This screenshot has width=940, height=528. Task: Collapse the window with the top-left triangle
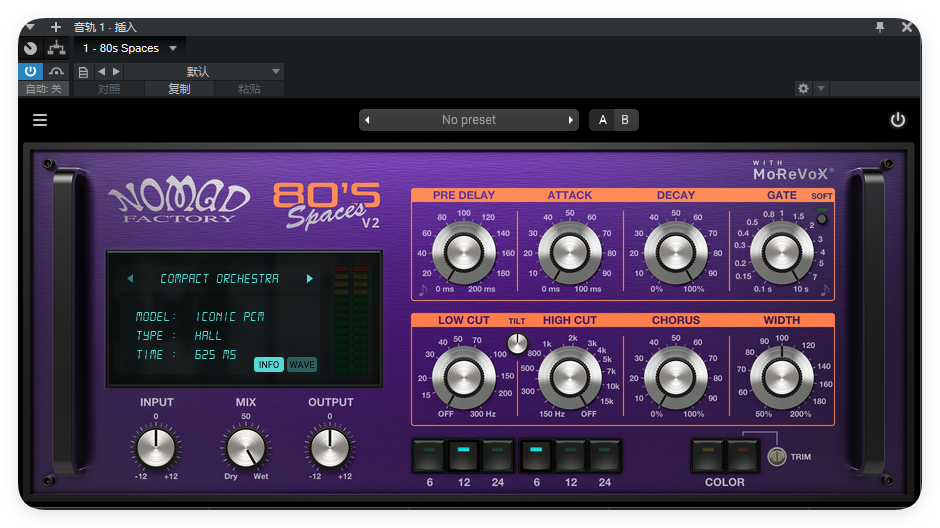pyautogui.click(x=30, y=27)
